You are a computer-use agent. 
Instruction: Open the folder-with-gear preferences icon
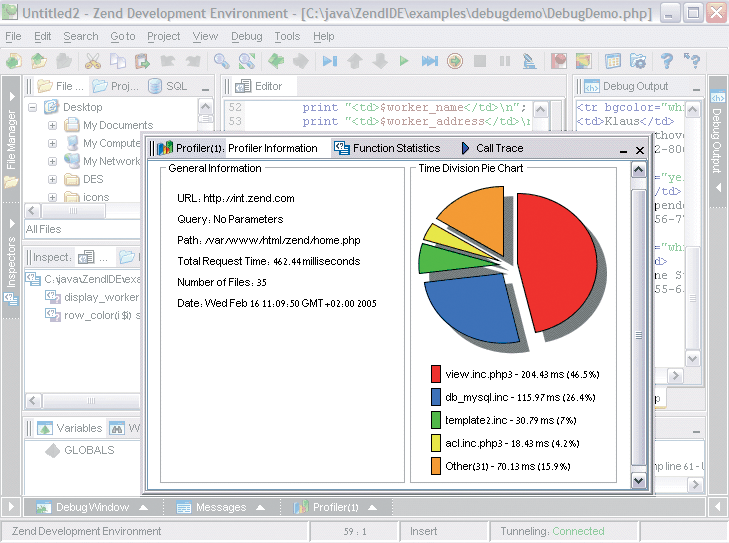point(638,61)
